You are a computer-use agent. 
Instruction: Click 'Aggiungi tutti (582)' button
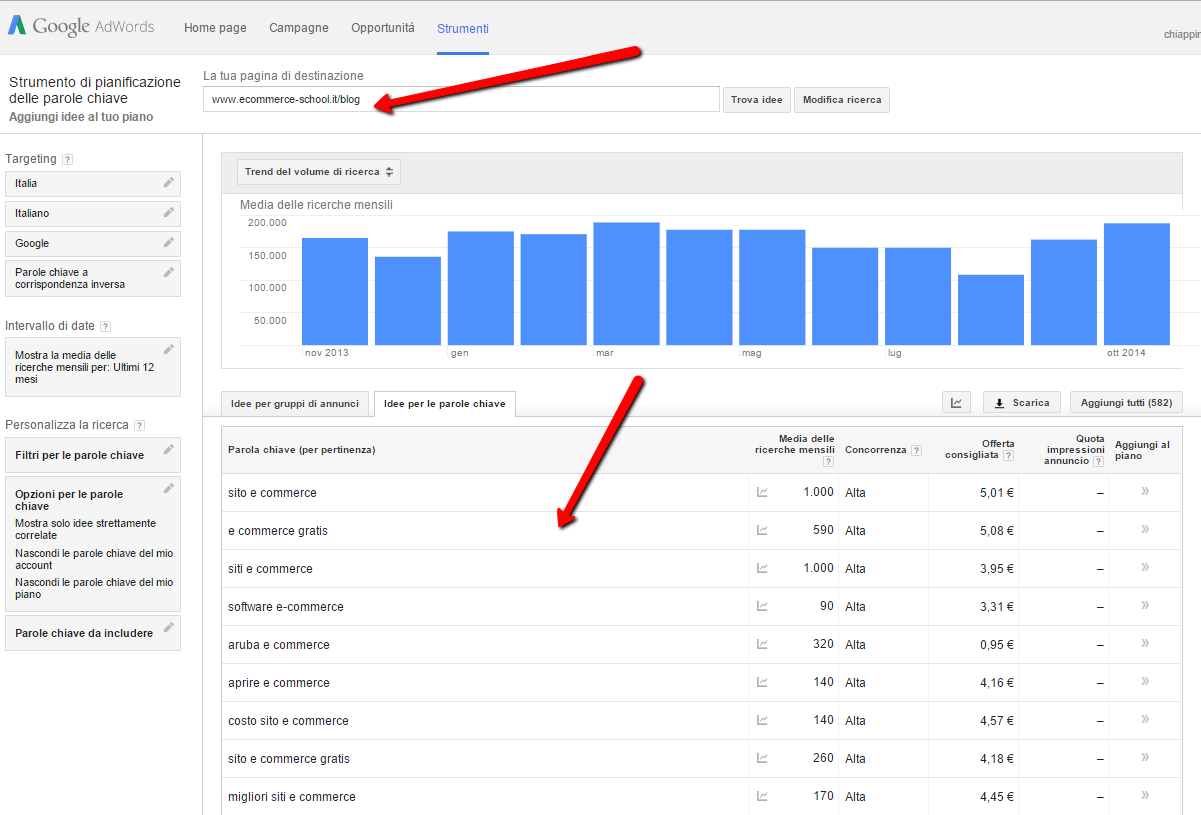1125,403
